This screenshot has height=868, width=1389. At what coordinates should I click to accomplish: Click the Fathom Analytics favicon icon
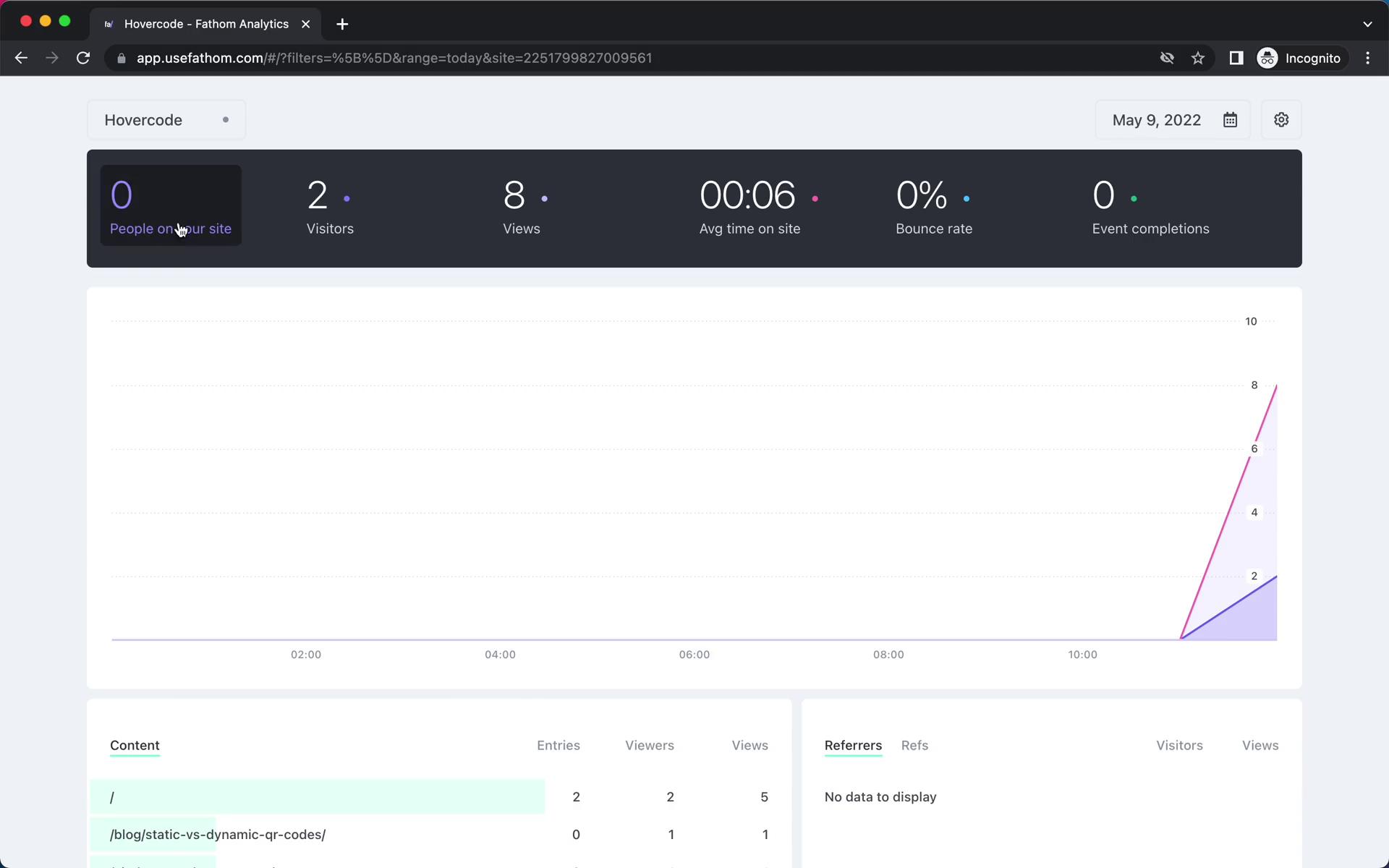click(109, 23)
